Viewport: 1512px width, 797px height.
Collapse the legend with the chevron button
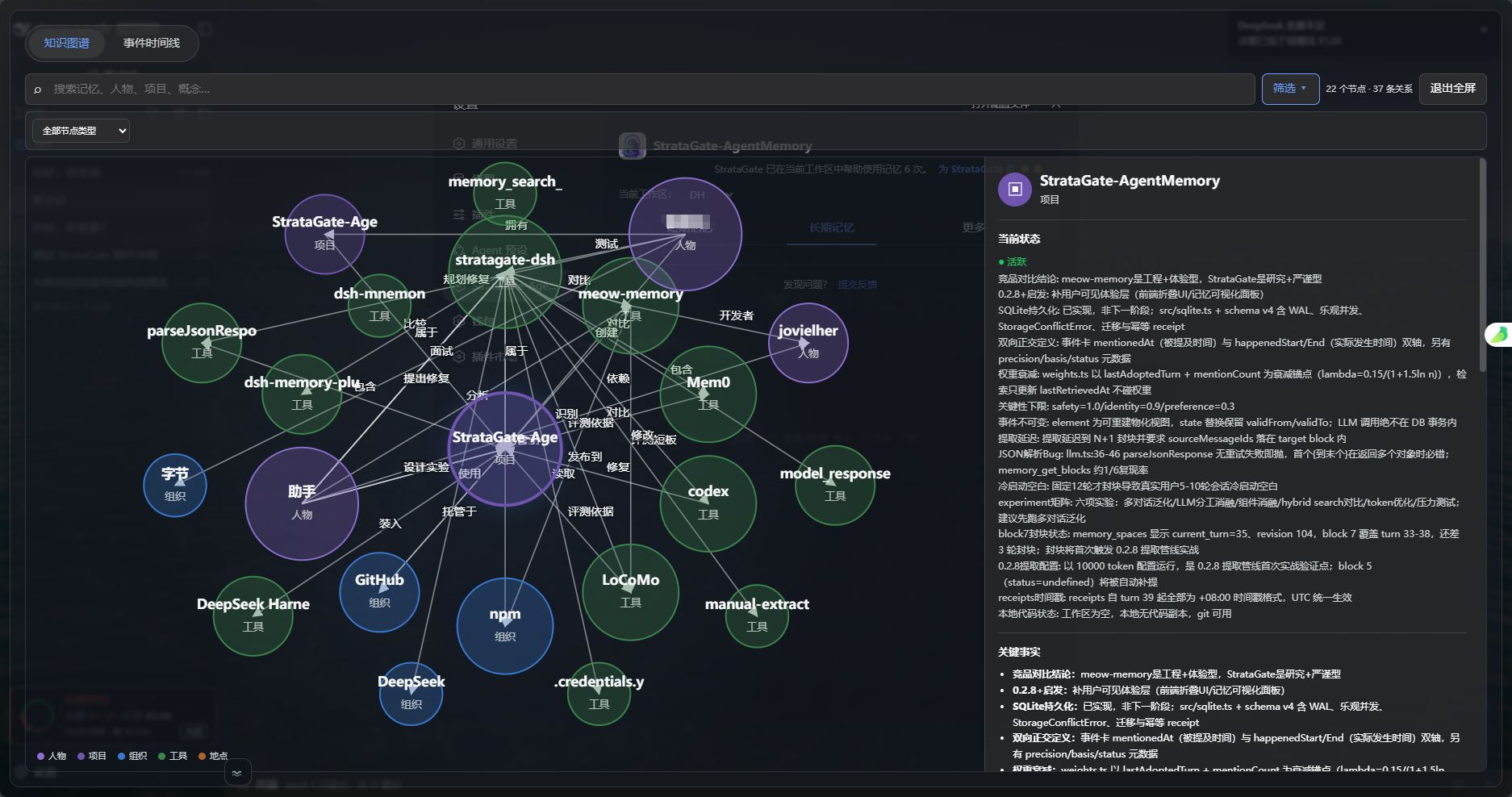(237, 773)
